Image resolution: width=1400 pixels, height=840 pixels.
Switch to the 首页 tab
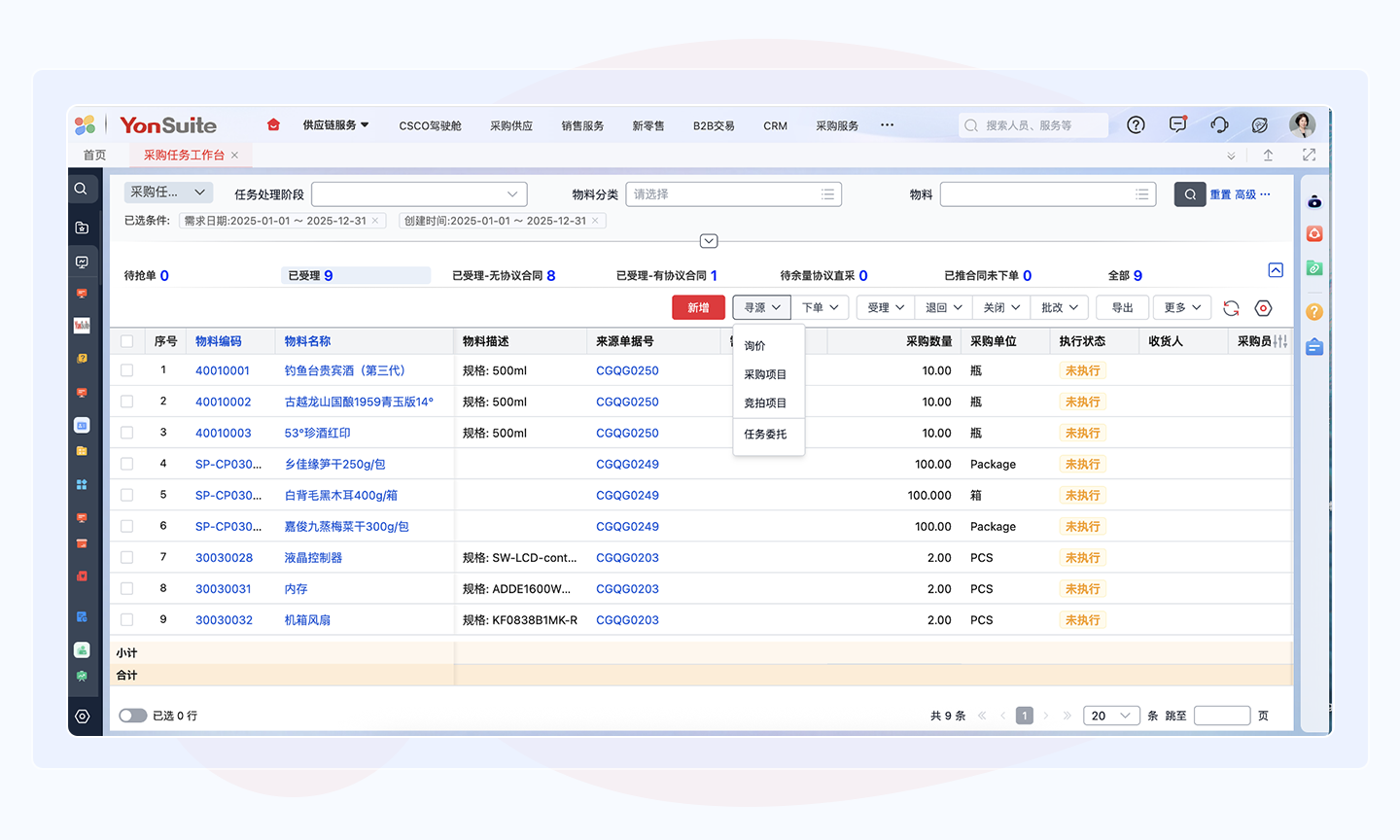(94, 156)
